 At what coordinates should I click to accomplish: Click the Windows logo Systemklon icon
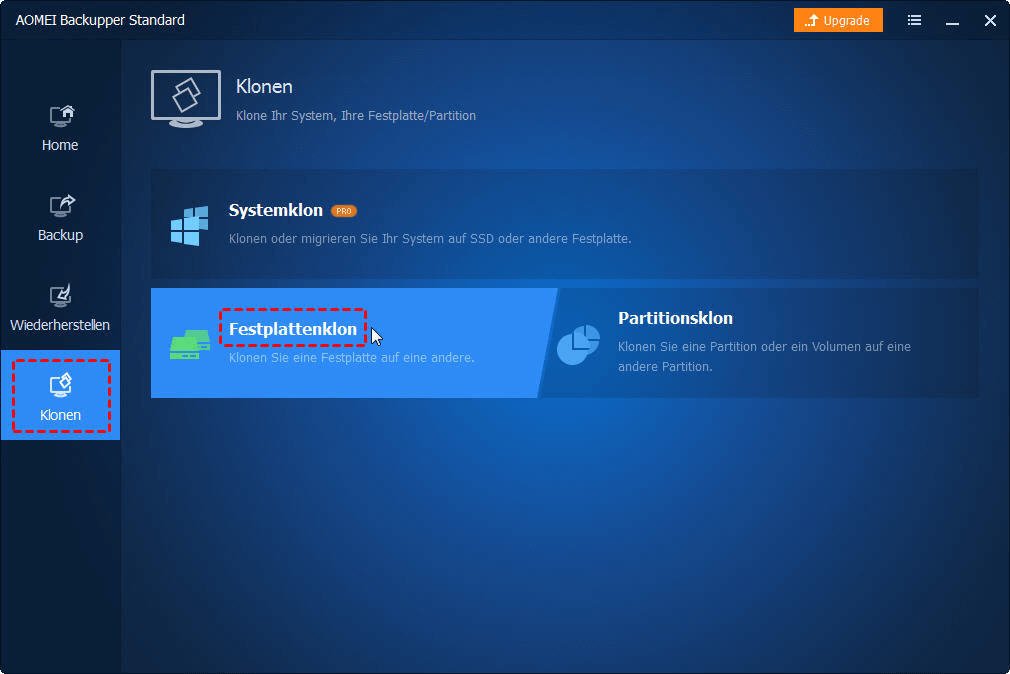pos(189,226)
